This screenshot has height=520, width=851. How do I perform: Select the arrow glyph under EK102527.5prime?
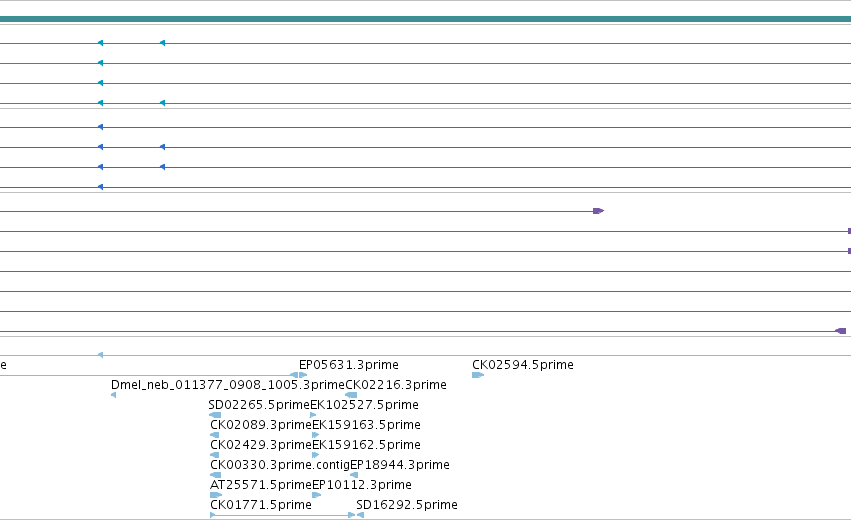[x=313, y=415]
